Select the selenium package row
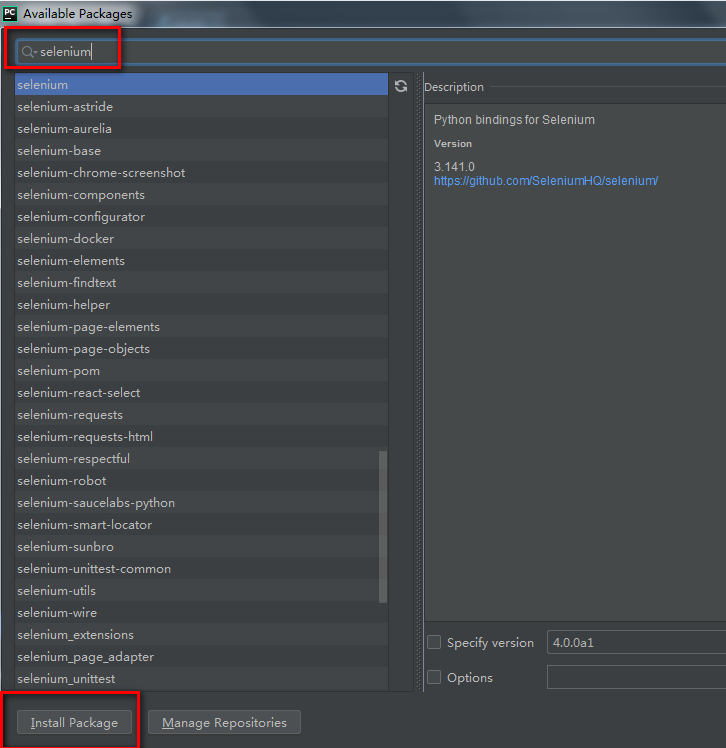This screenshot has width=726, height=748. coord(201,84)
